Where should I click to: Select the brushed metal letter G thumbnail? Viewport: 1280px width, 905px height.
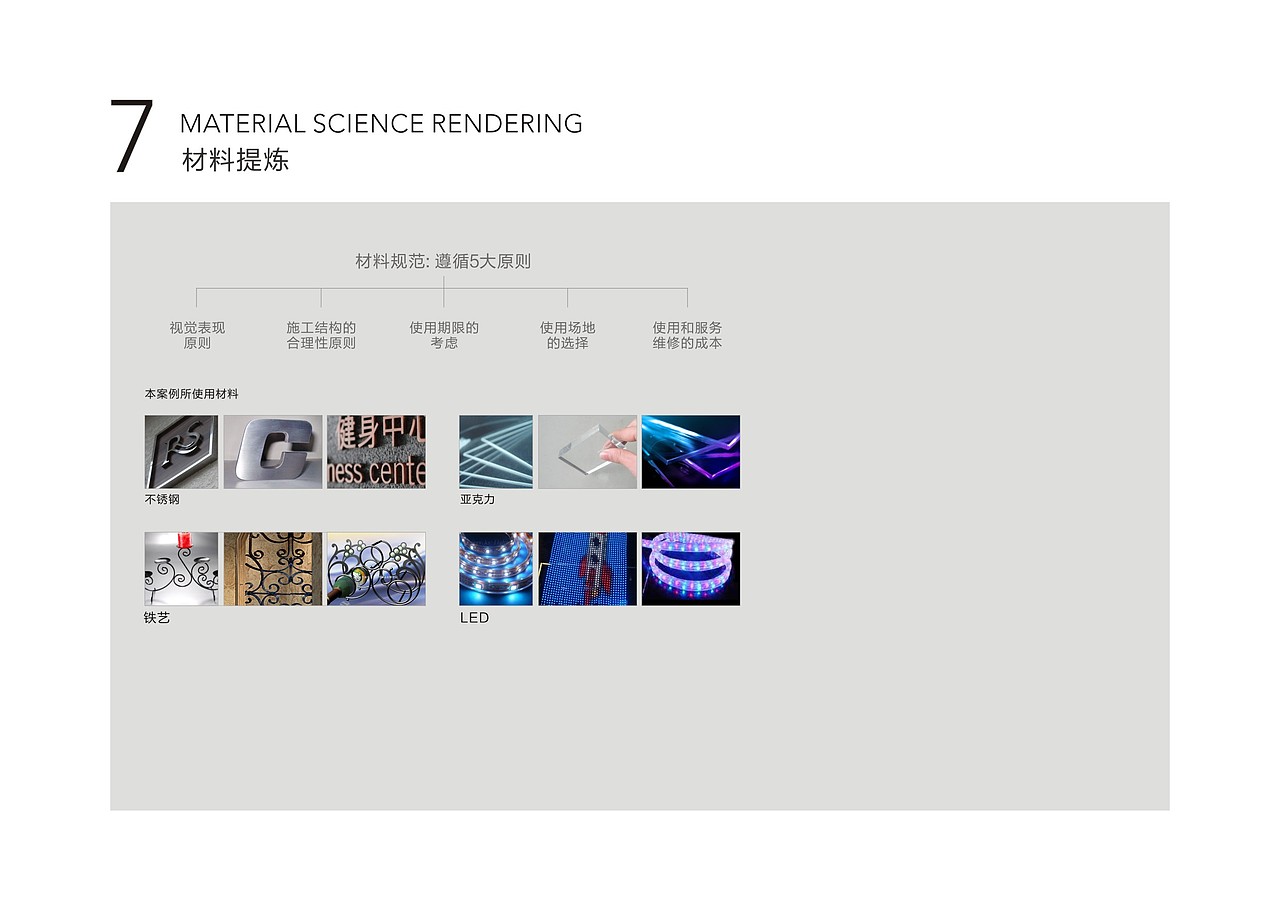[273, 452]
